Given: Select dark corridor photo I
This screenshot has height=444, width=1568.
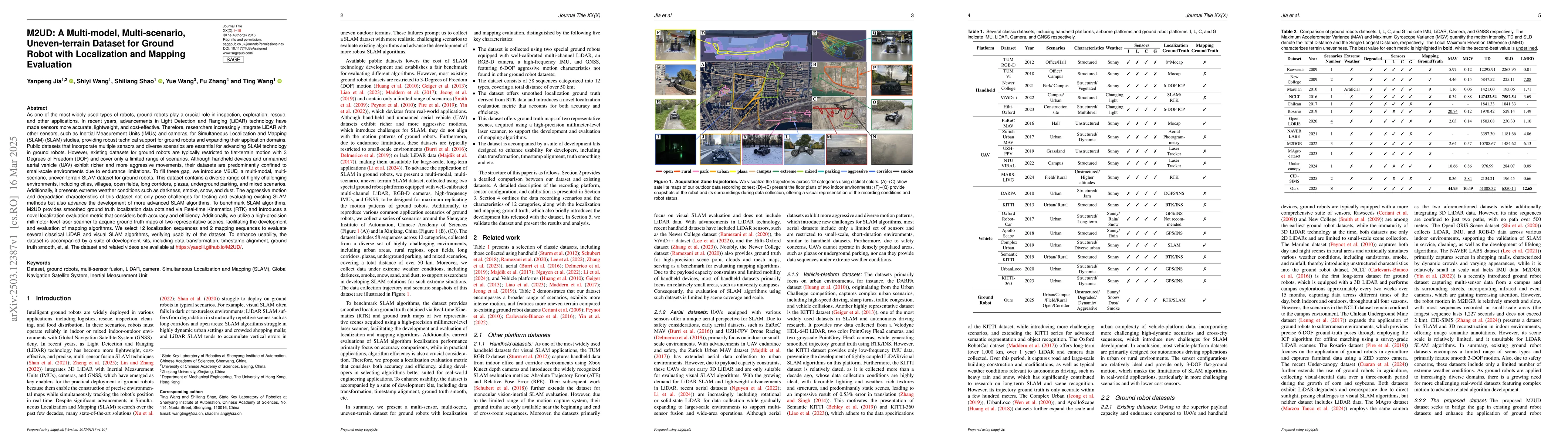Looking at the screenshot, I should 676,149.
